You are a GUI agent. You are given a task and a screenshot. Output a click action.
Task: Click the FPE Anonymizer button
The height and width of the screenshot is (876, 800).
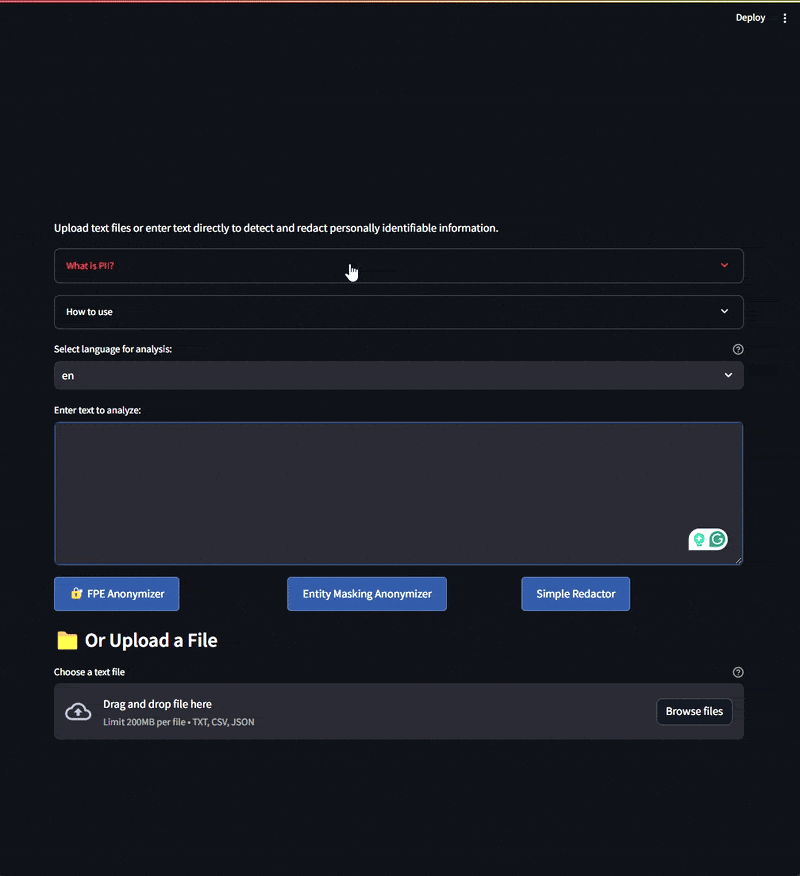click(116, 593)
